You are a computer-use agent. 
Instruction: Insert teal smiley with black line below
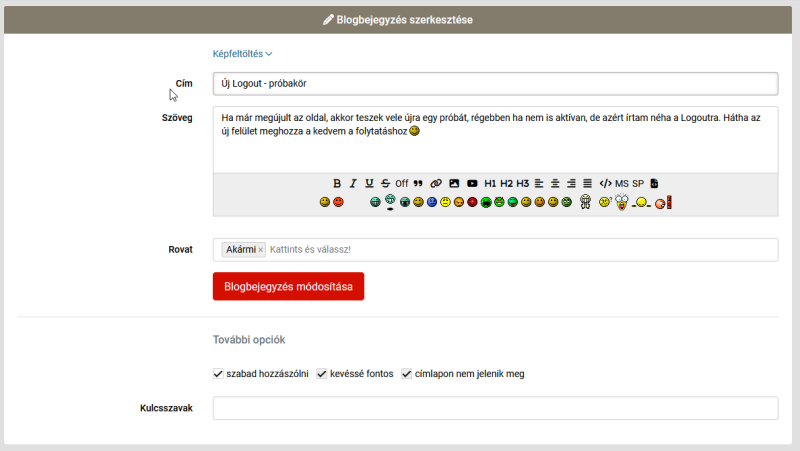(390, 202)
